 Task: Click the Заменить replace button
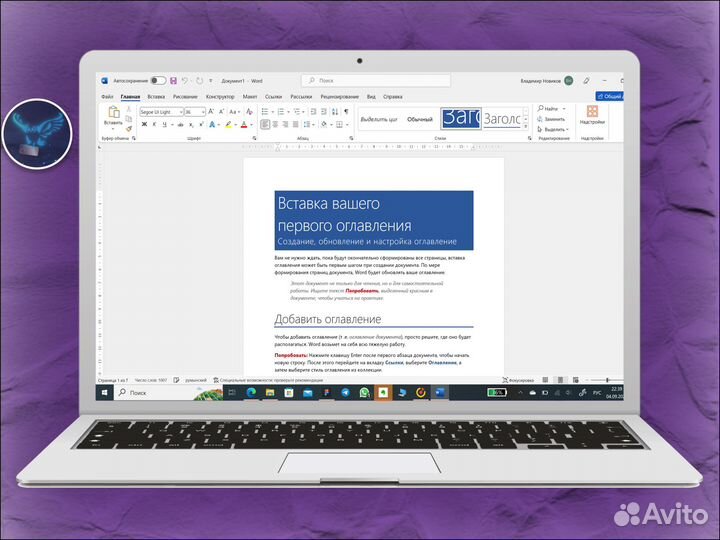click(x=551, y=119)
